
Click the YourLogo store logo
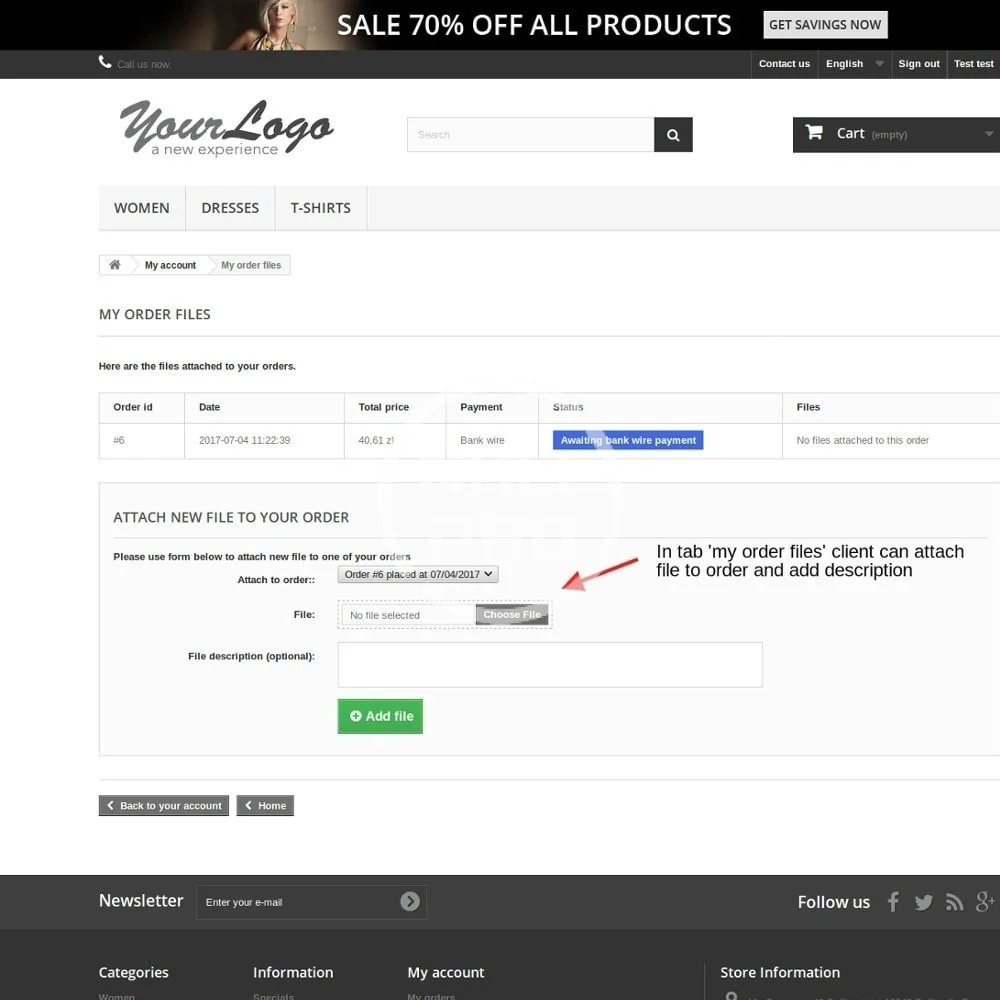pyautogui.click(x=226, y=130)
